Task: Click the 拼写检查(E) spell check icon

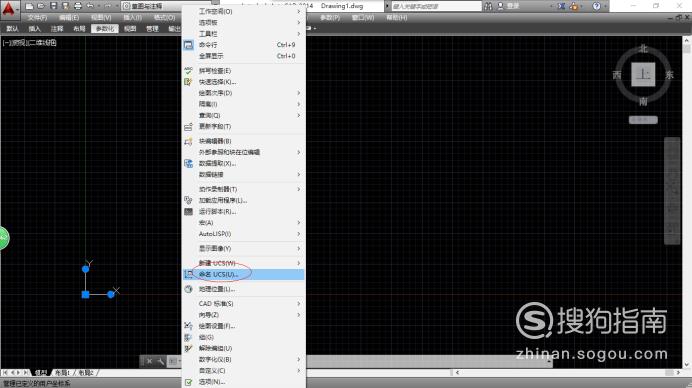Action: pyautogui.click(x=188, y=71)
